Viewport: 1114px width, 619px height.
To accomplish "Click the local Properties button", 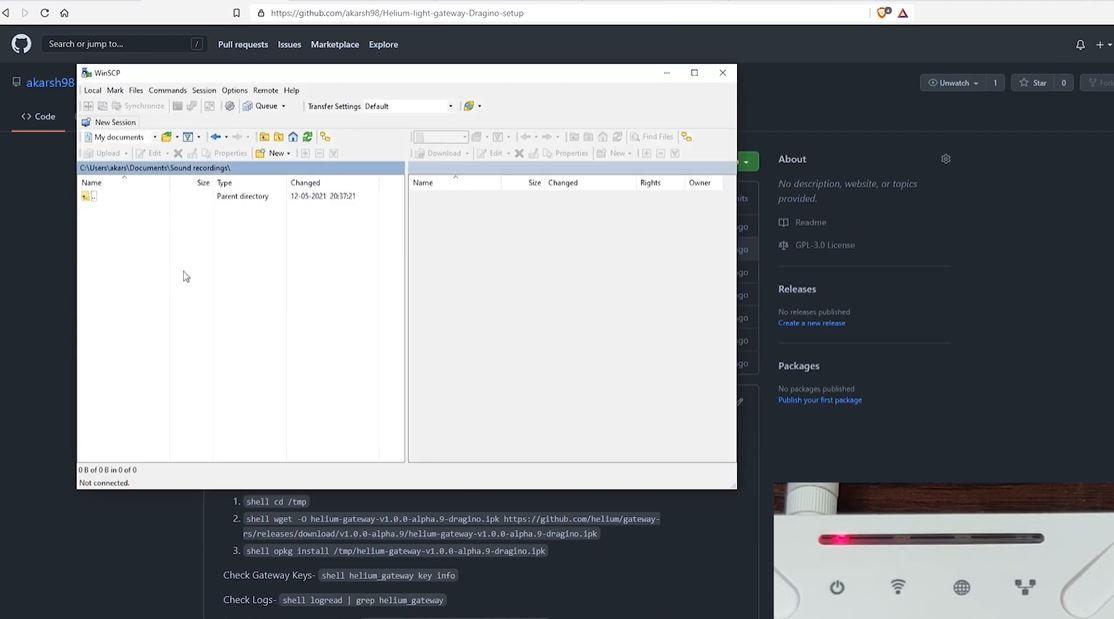I will pyautogui.click(x=225, y=154).
